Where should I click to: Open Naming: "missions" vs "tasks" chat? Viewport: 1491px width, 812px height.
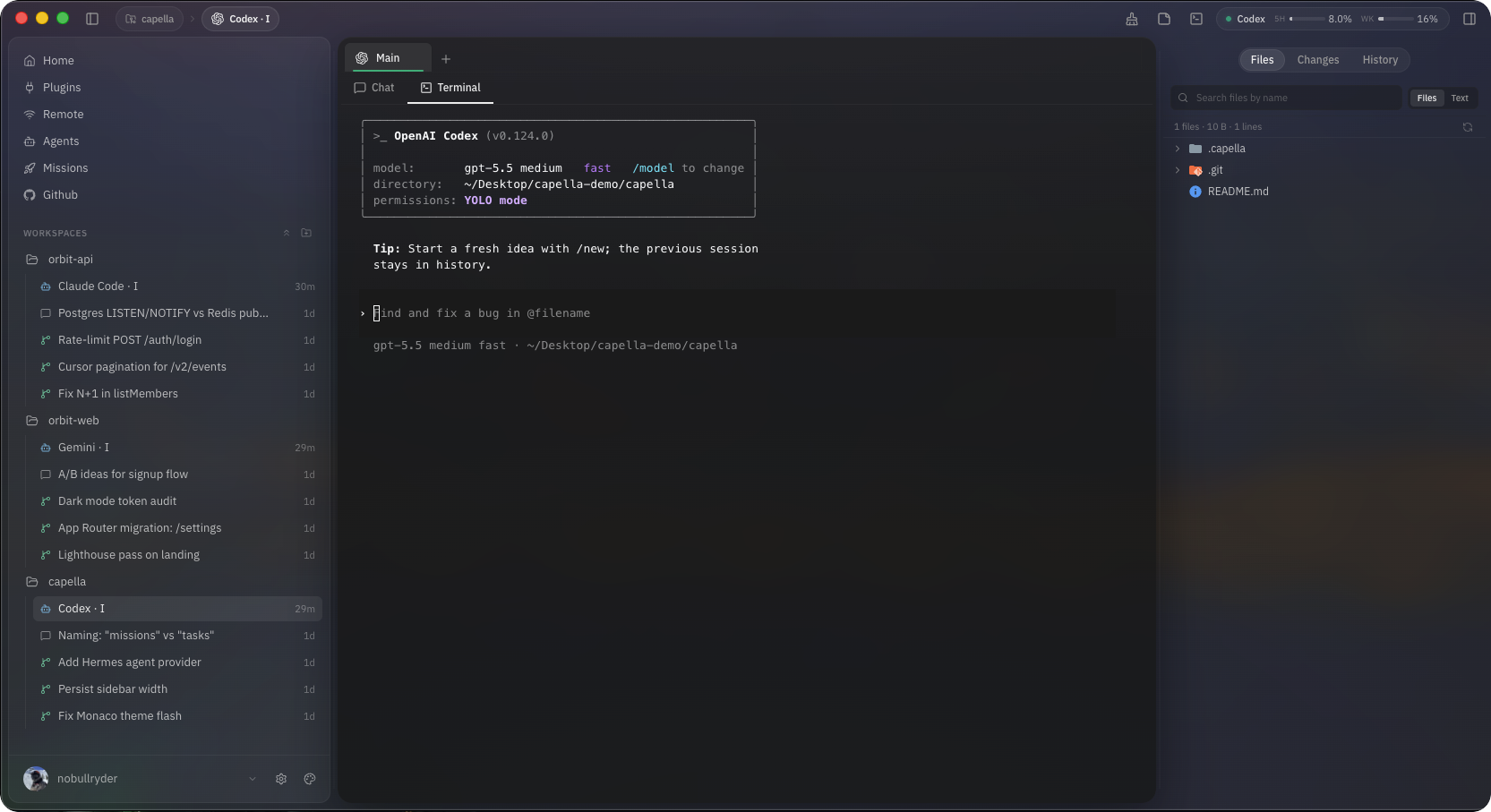tap(177, 636)
